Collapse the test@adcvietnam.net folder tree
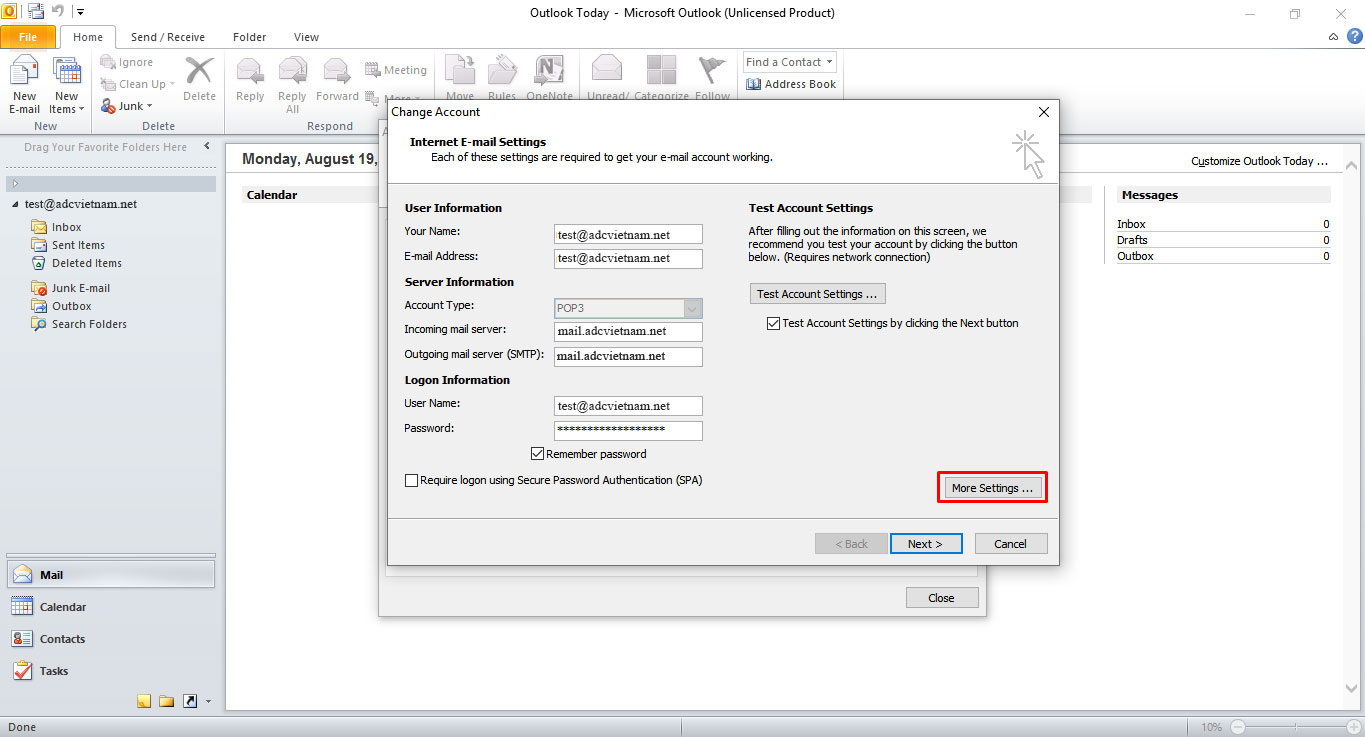The height and width of the screenshot is (737, 1365). tap(15, 205)
